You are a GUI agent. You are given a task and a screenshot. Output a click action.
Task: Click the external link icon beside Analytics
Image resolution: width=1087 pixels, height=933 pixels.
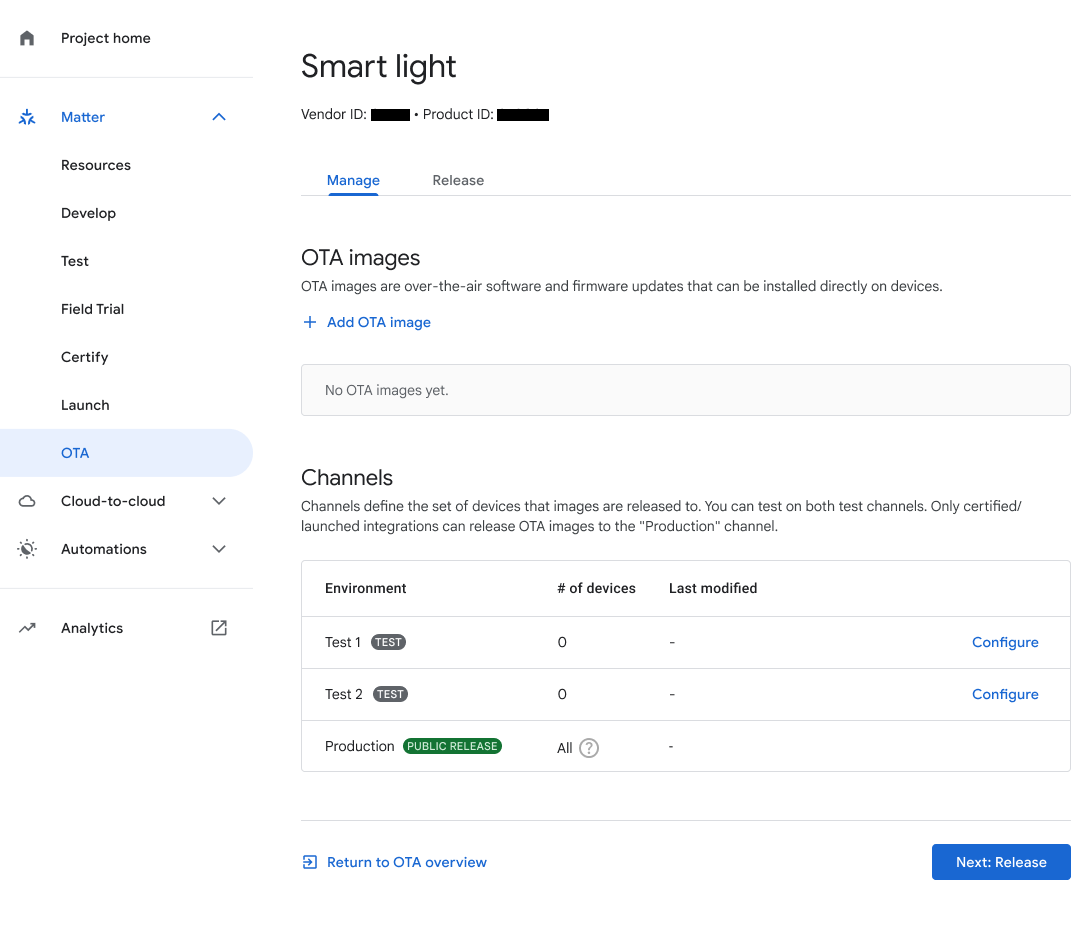coord(218,628)
